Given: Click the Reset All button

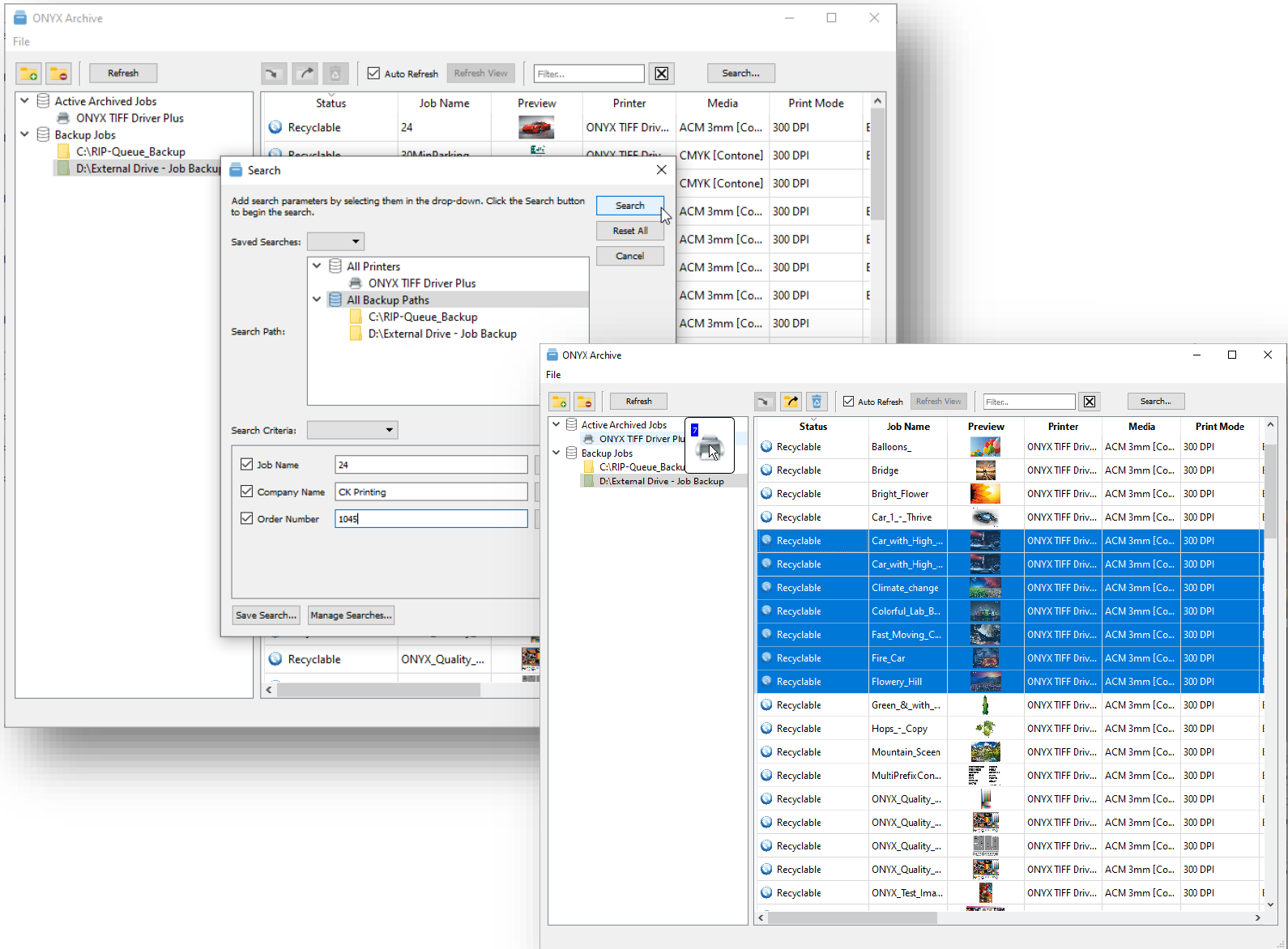Looking at the screenshot, I should pyautogui.click(x=629, y=231).
